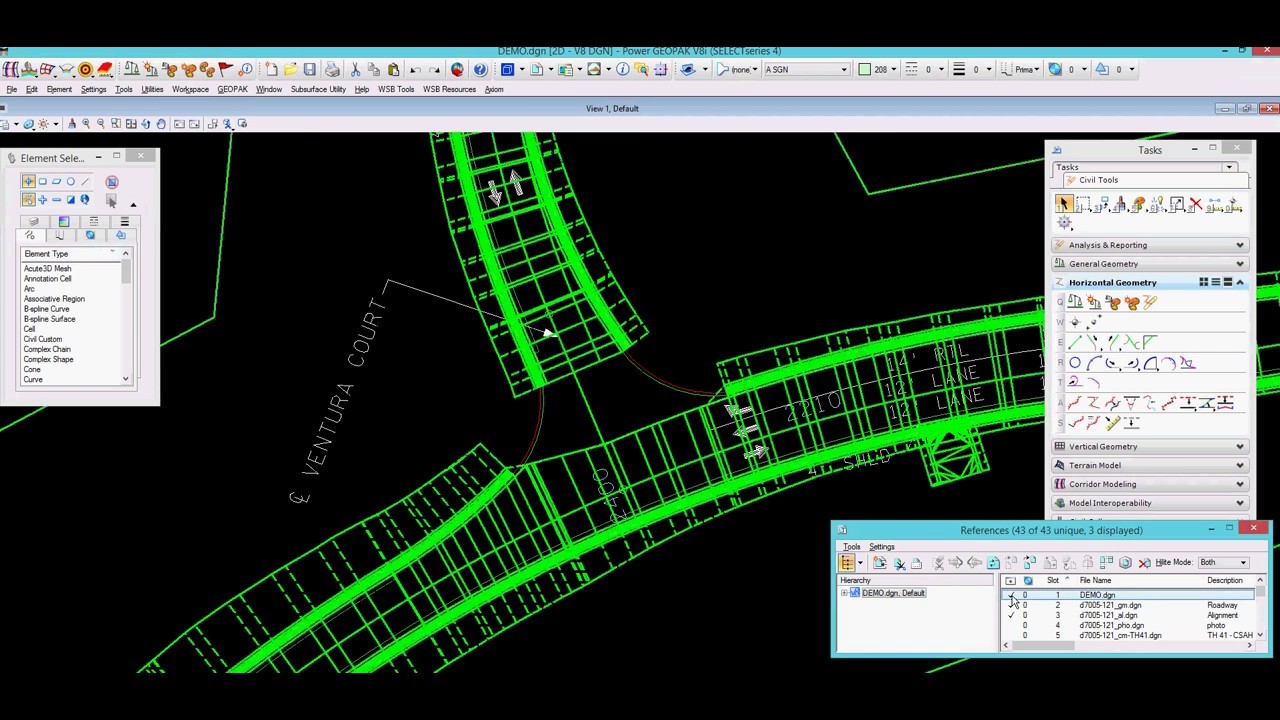The width and height of the screenshot is (1280, 720).
Task: Toggle Show Hierarchy button in References
Action: (x=847, y=563)
